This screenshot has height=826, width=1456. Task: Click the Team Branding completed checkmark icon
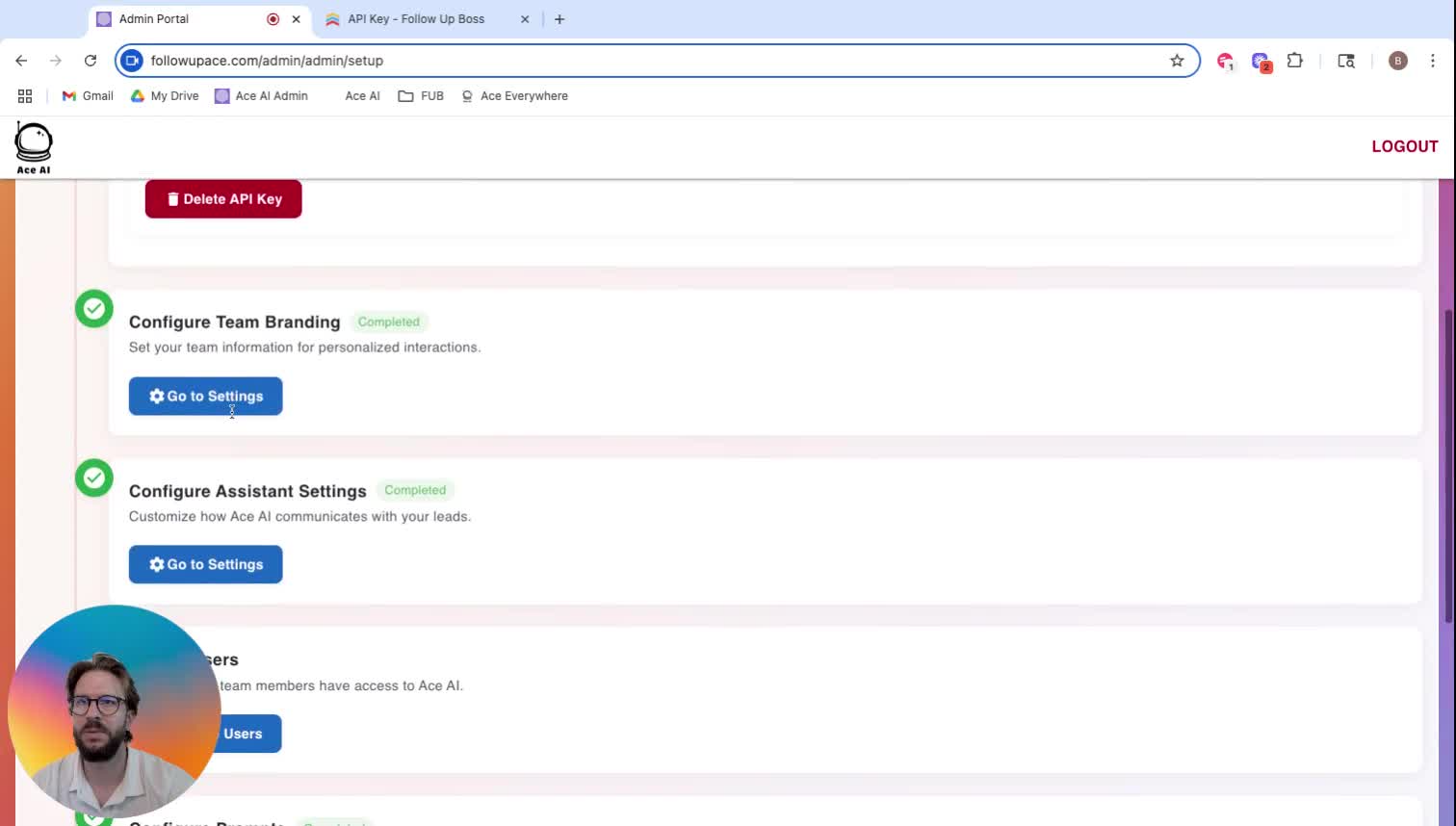click(x=94, y=309)
